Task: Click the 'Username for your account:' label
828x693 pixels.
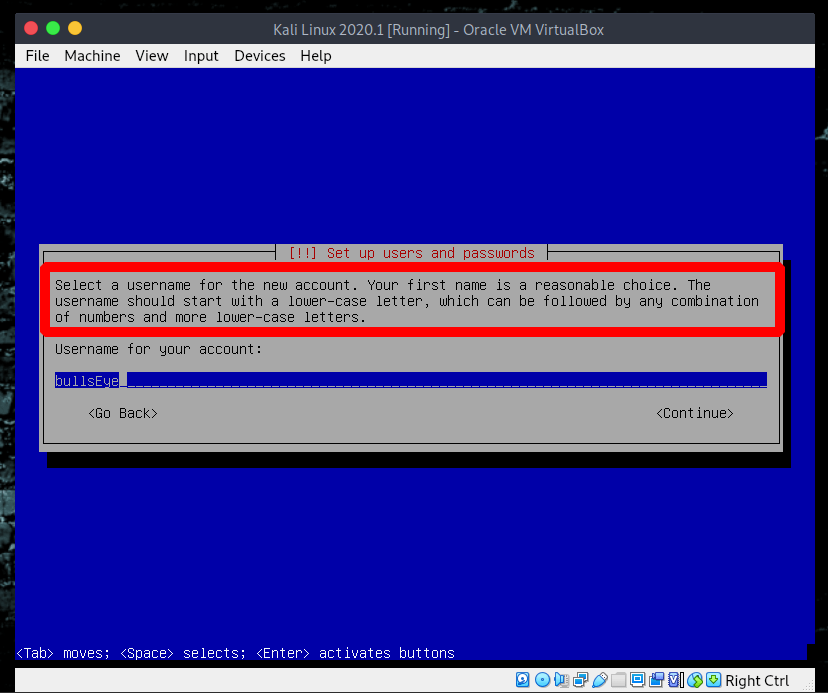Action: (158, 349)
